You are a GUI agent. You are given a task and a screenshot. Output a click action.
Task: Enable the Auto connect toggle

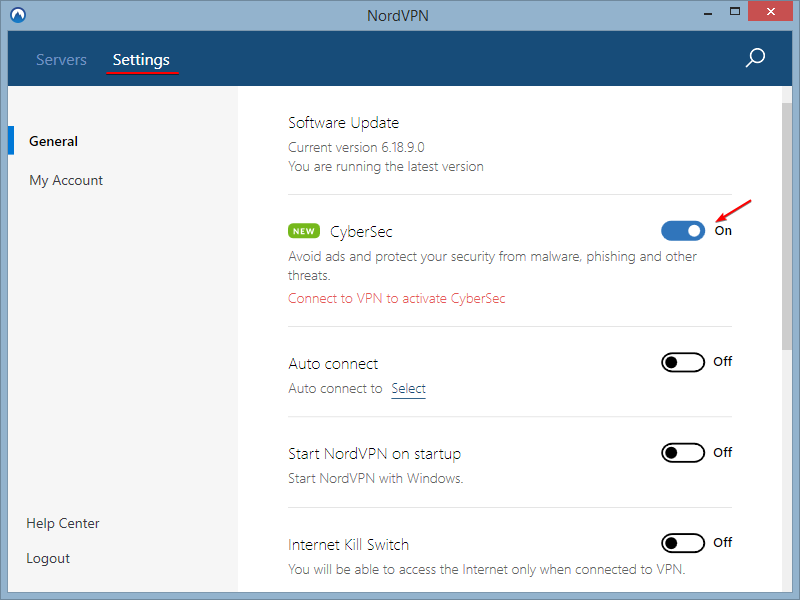[683, 362]
